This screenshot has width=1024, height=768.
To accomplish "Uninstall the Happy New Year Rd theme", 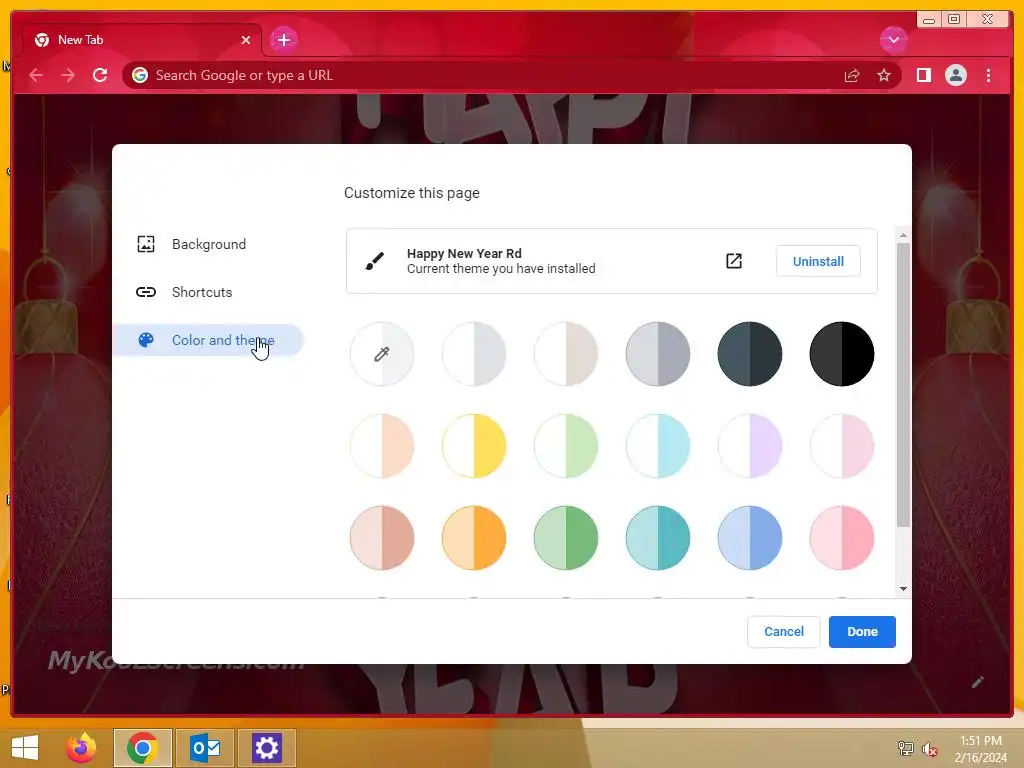I will click(818, 261).
